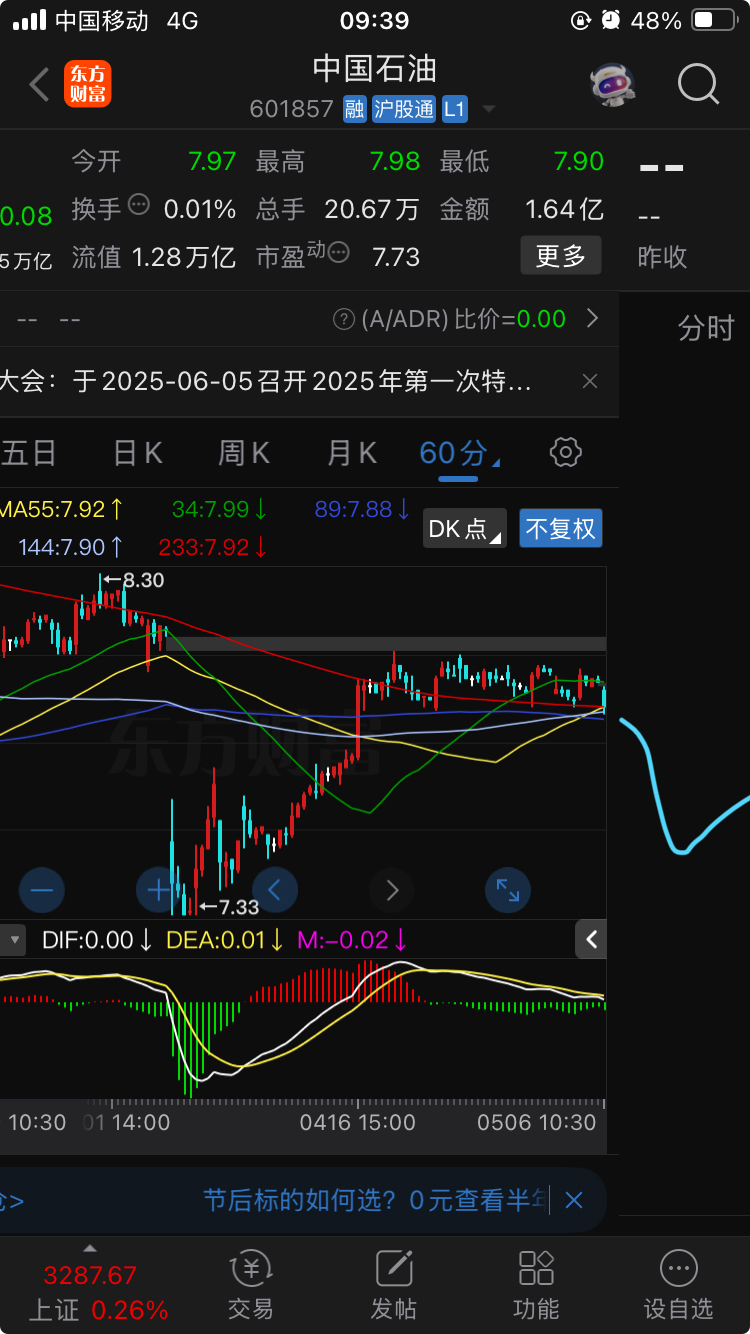The image size is (750, 1334).
Task: Open 交易 trade tab
Action: pos(250,1285)
